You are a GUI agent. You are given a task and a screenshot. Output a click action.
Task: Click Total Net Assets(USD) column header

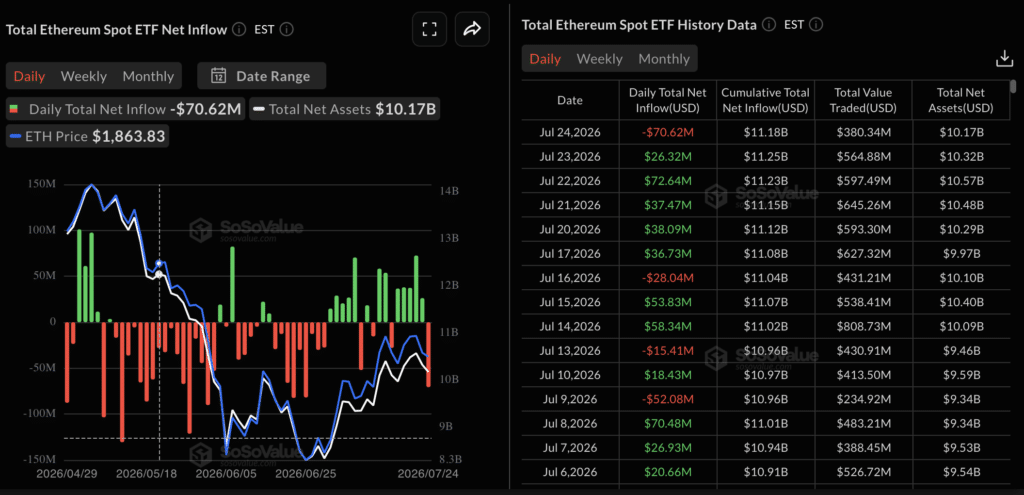pyautogui.click(x=960, y=101)
